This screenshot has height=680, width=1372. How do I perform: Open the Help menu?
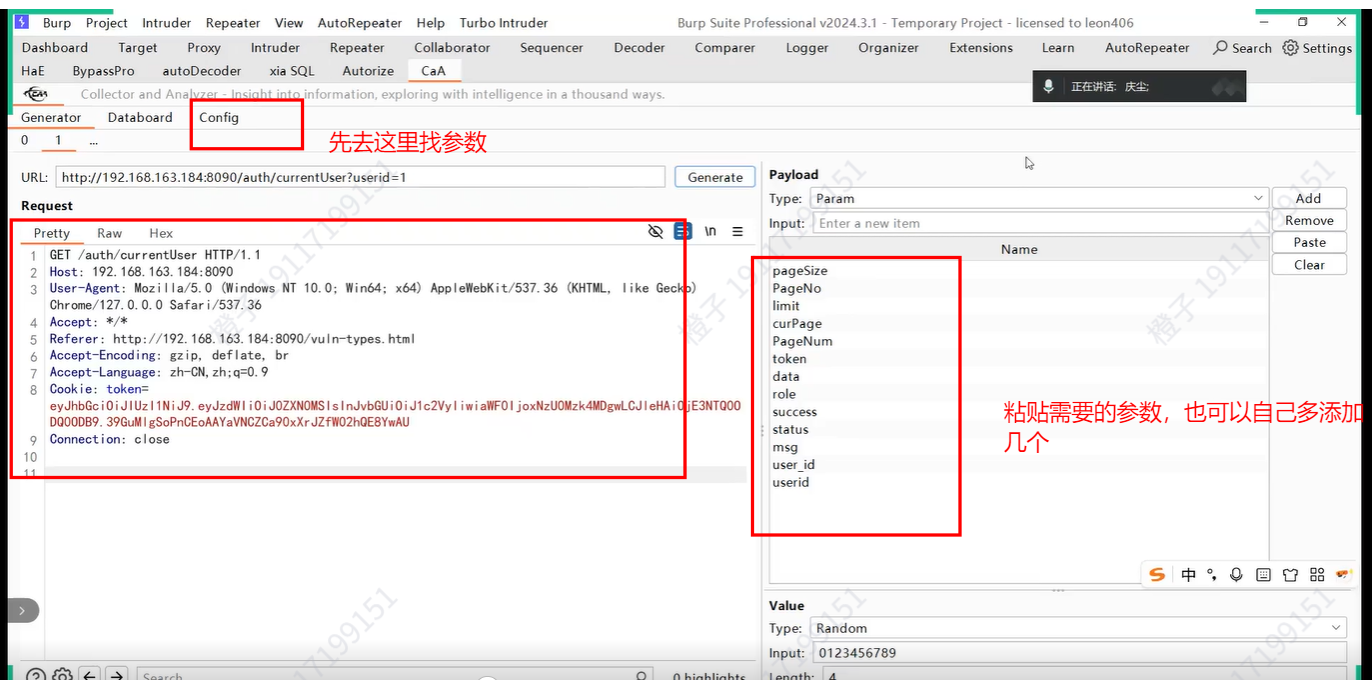point(430,22)
